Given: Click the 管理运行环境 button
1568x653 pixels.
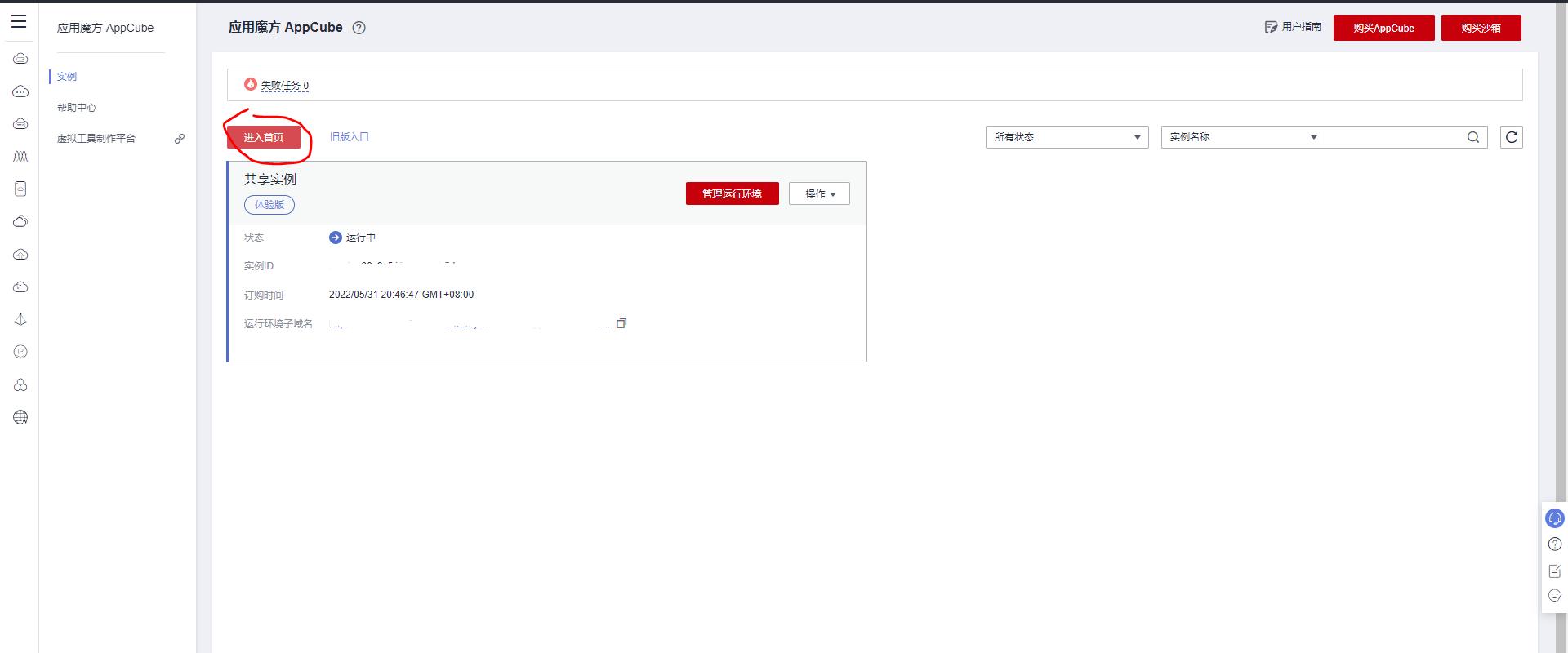Looking at the screenshot, I should 733,193.
